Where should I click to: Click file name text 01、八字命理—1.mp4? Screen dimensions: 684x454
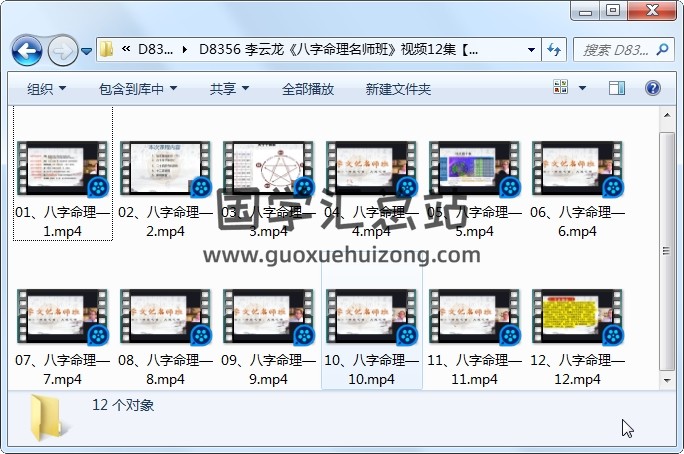tap(62, 222)
